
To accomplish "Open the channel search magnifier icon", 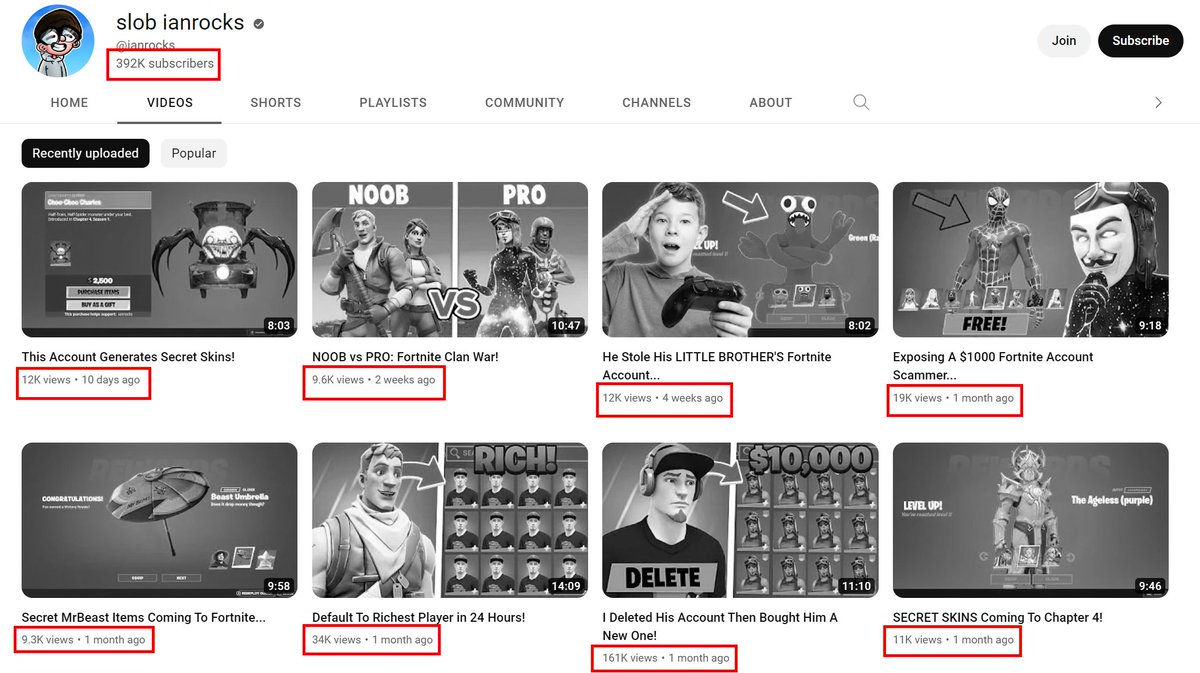I will coord(861,102).
